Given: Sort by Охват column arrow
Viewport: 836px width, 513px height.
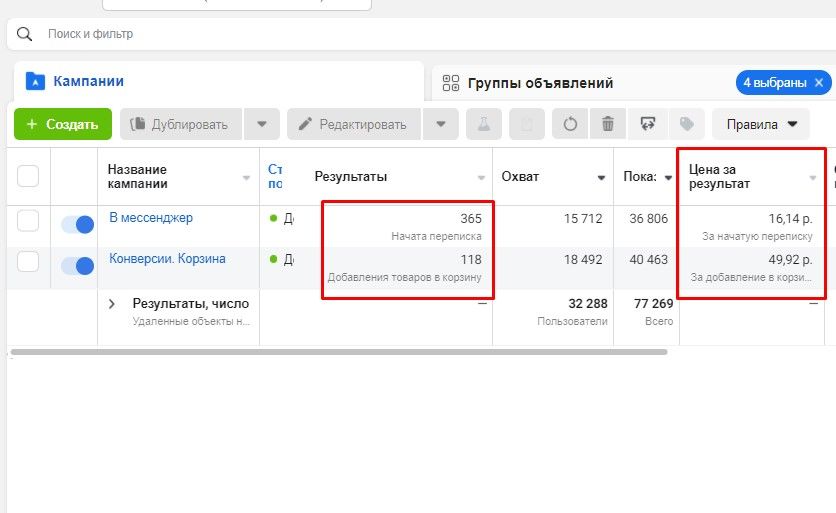Looking at the screenshot, I should click(x=601, y=178).
